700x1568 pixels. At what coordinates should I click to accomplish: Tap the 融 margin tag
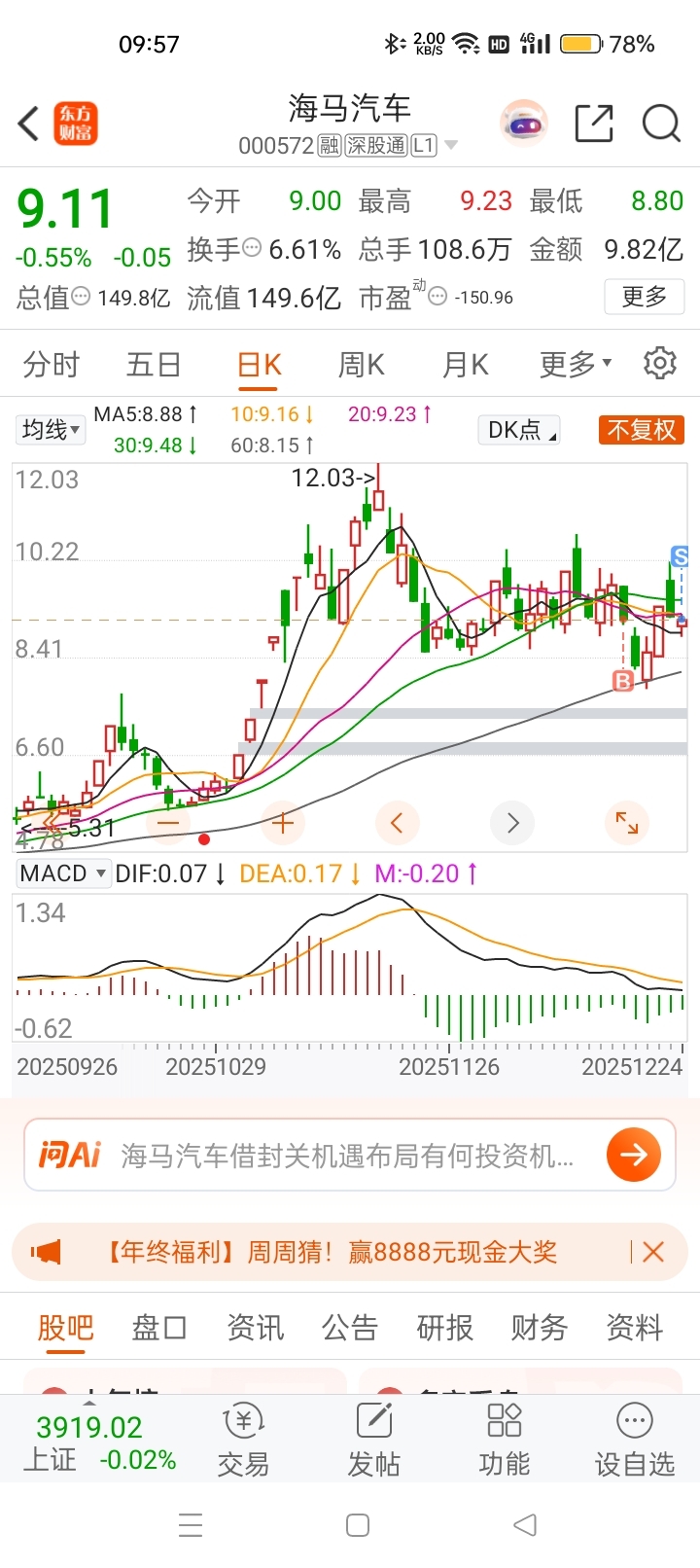tap(330, 146)
